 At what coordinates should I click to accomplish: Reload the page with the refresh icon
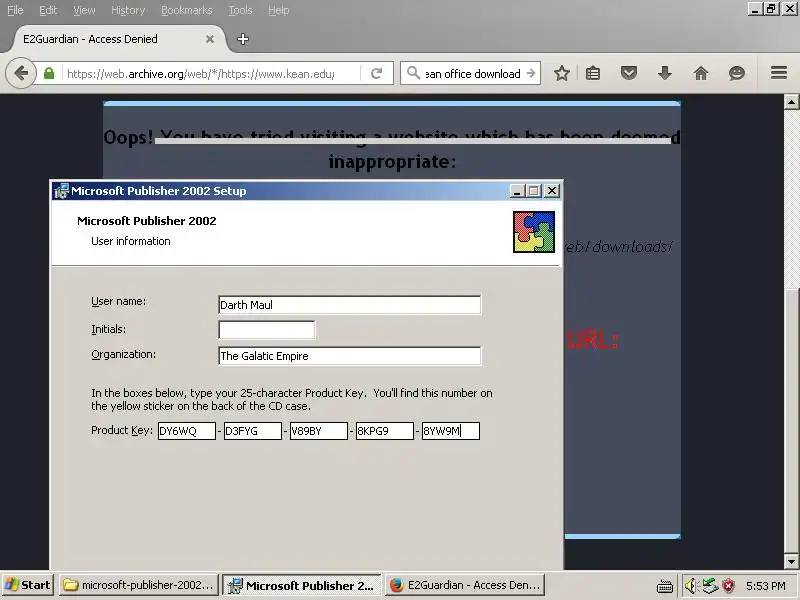377,73
